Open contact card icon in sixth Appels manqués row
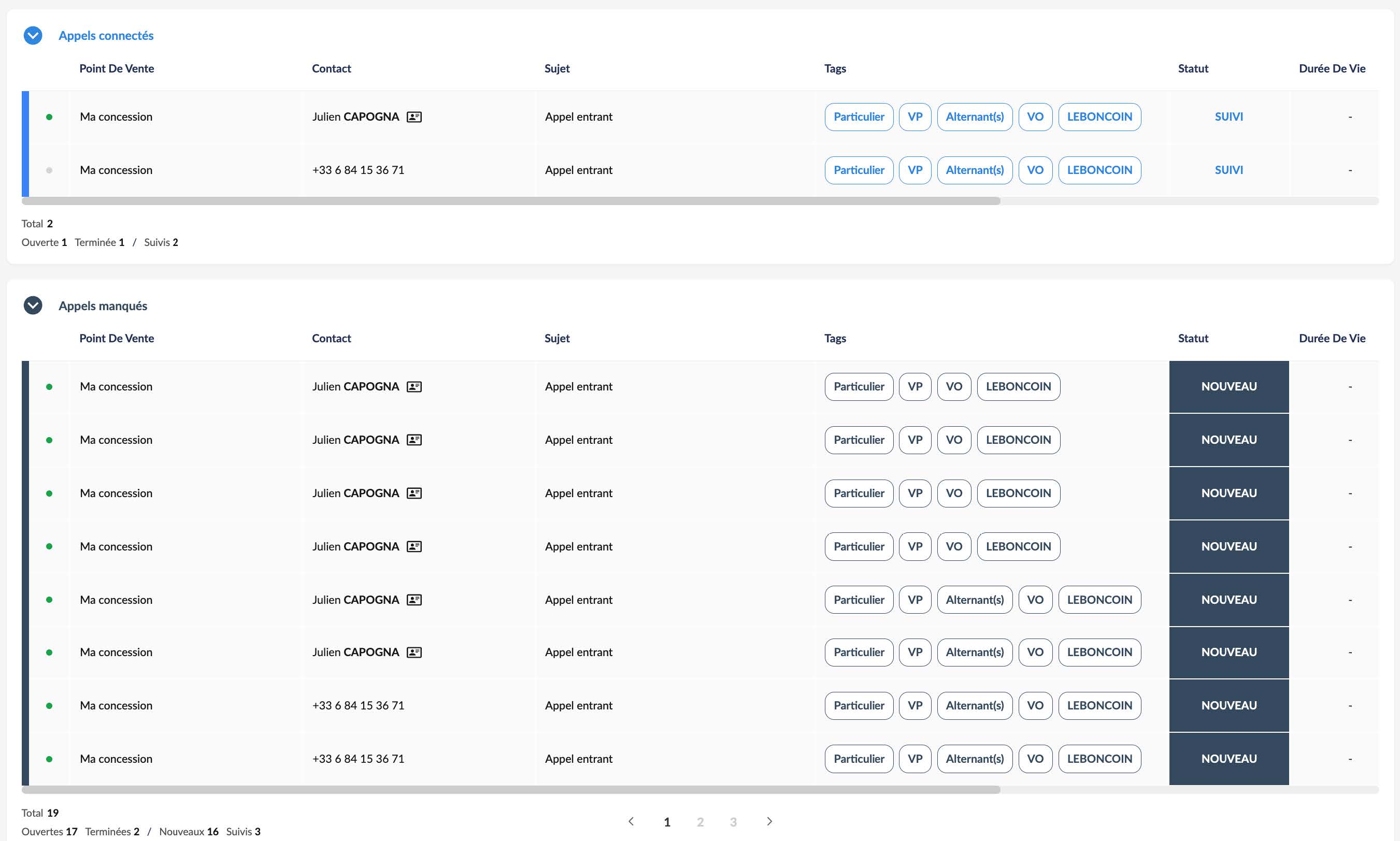The image size is (1400, 841). click(x=414, y=653)
